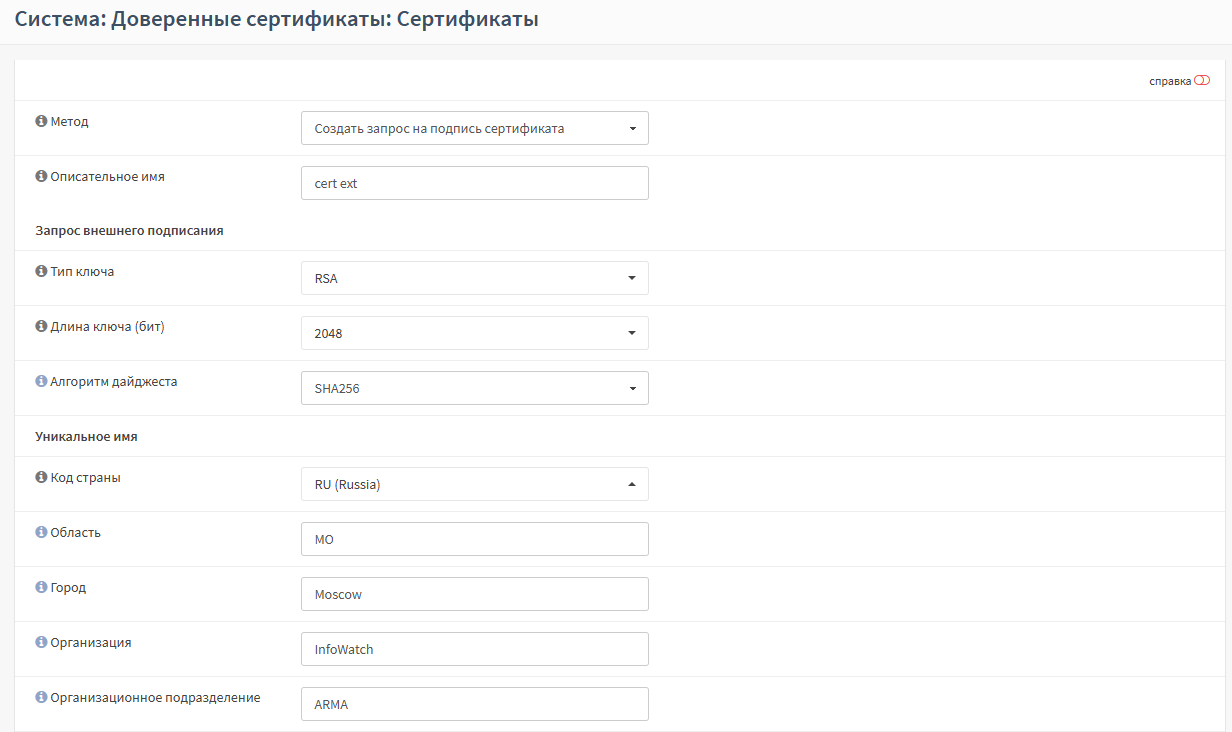Toggle the справка help switch
Screen dimensions: 1232x732
(x=1201, y=81)
